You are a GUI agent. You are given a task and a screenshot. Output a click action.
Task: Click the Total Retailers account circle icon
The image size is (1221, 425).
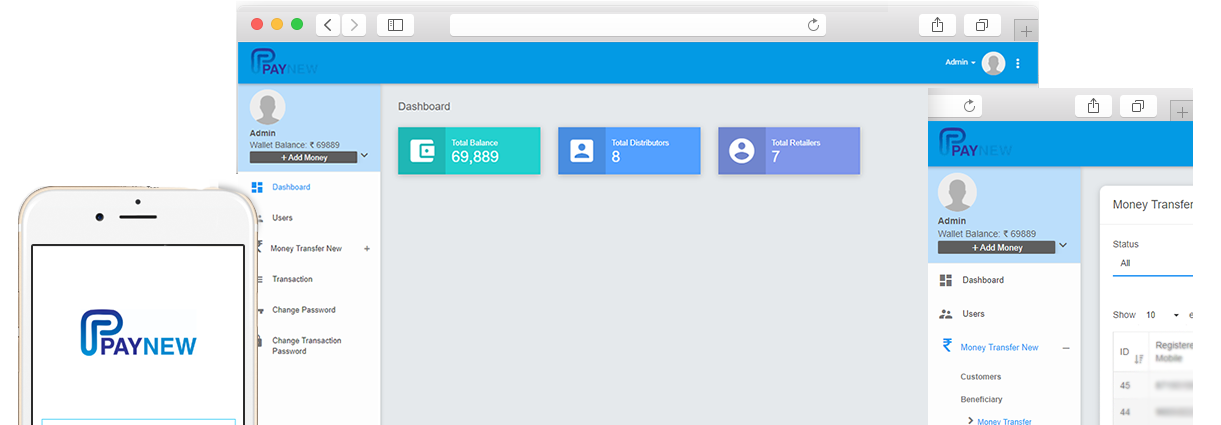pos(741,151)
